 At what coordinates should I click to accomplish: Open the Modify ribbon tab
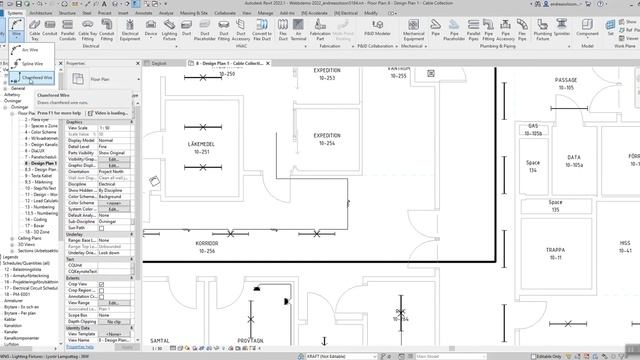(x=371, y=13)
